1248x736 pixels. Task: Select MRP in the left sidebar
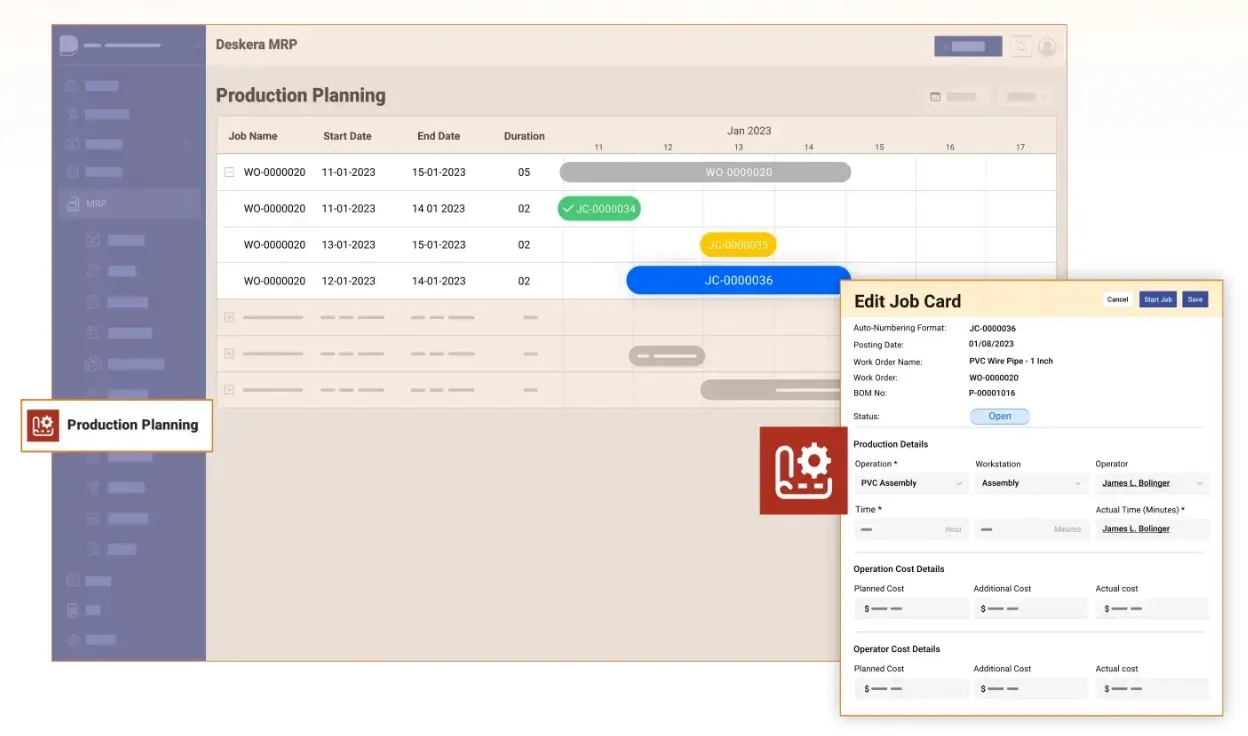[96, 204]
